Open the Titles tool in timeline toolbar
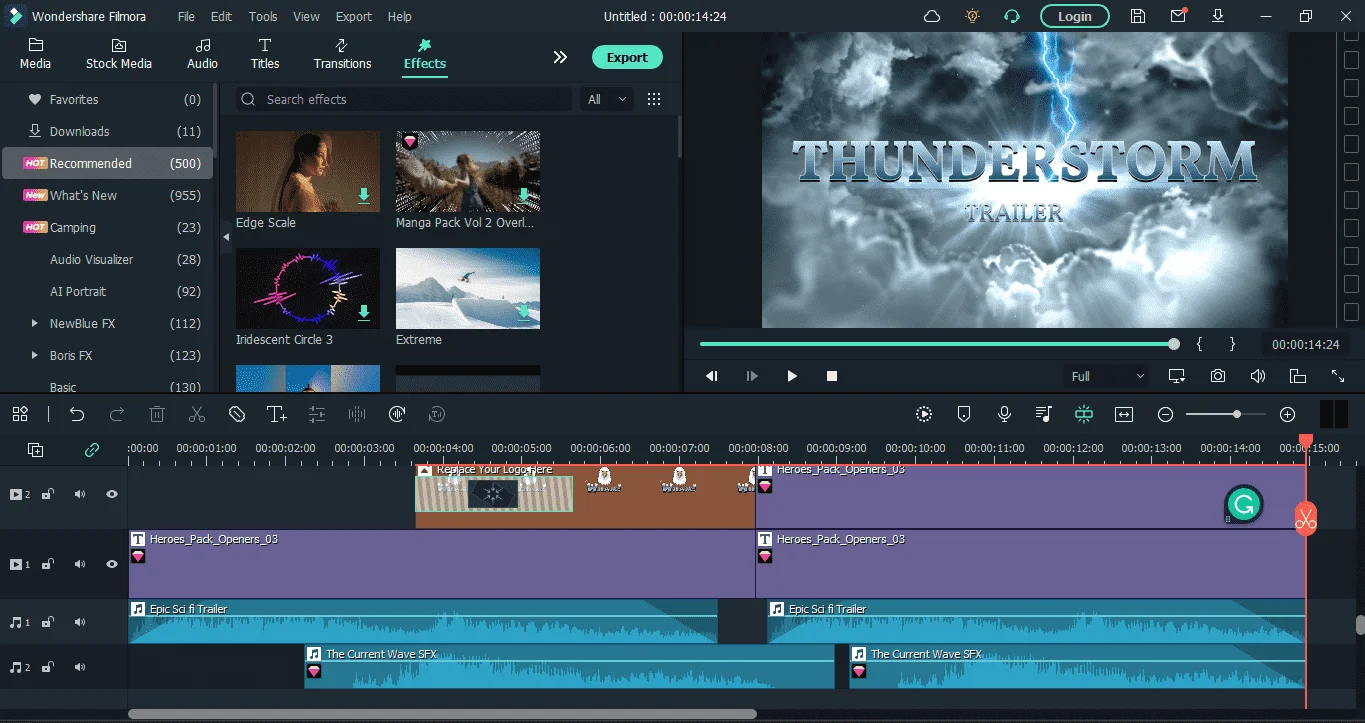The image size is (1365, 723). click(x=277, y=414)
